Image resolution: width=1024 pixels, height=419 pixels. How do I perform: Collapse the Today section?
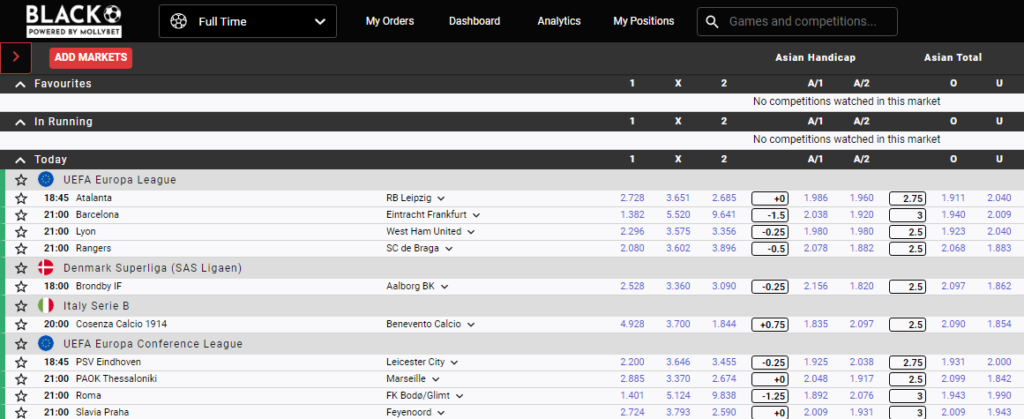tap(21, 160)
